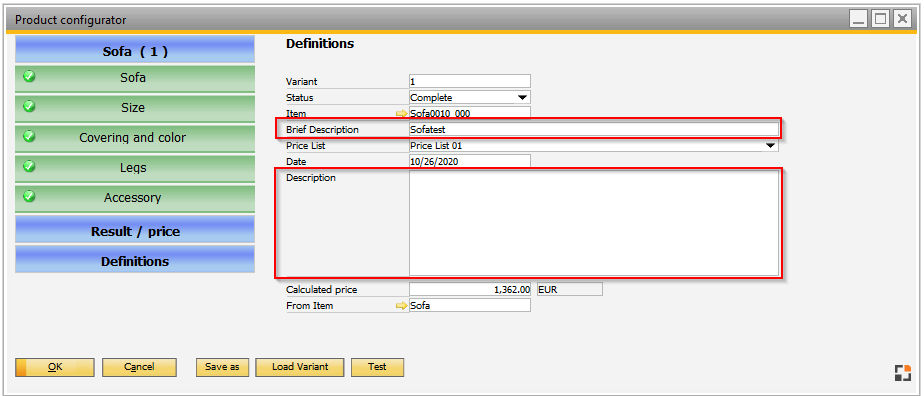924x396 pixels.
Task: Click the Item field Sofa0010_000
Action: (470, 113)
